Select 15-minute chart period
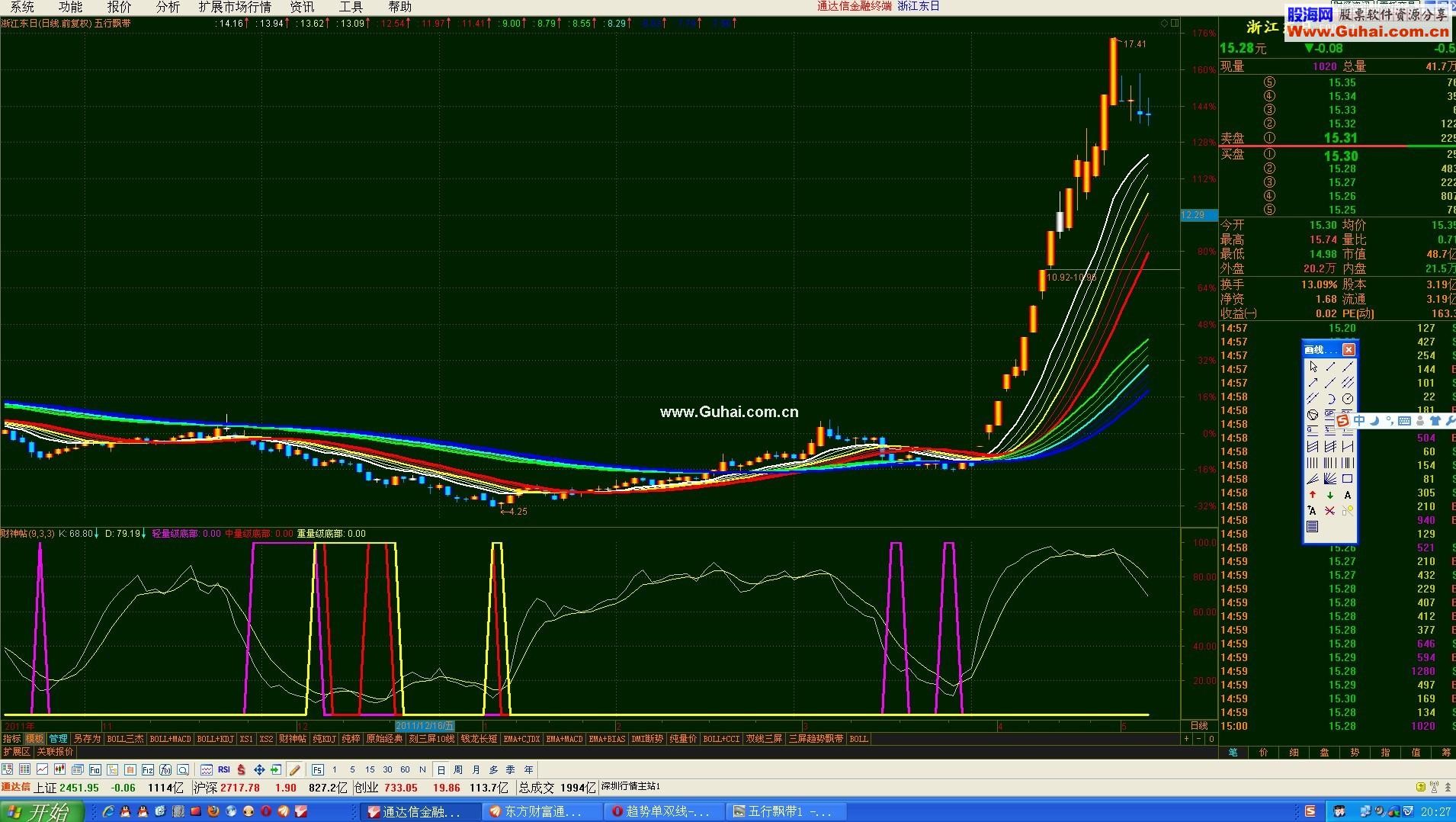 coord(370,769)
